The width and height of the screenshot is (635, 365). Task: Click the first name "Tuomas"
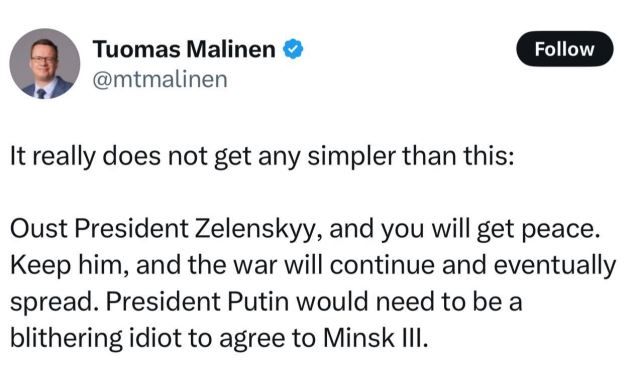pos(137,49)
